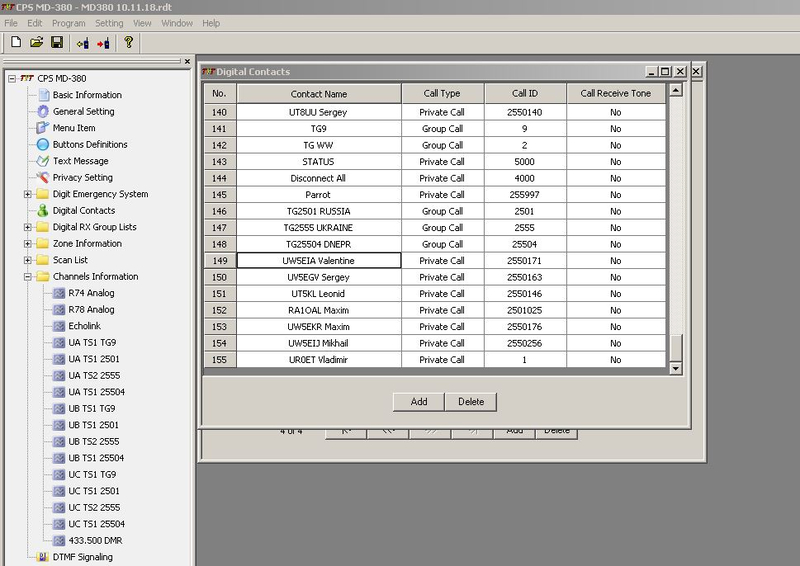Click the Help question mark icon
The height and width of the screenshot is (566, 800).
(129, 42)
